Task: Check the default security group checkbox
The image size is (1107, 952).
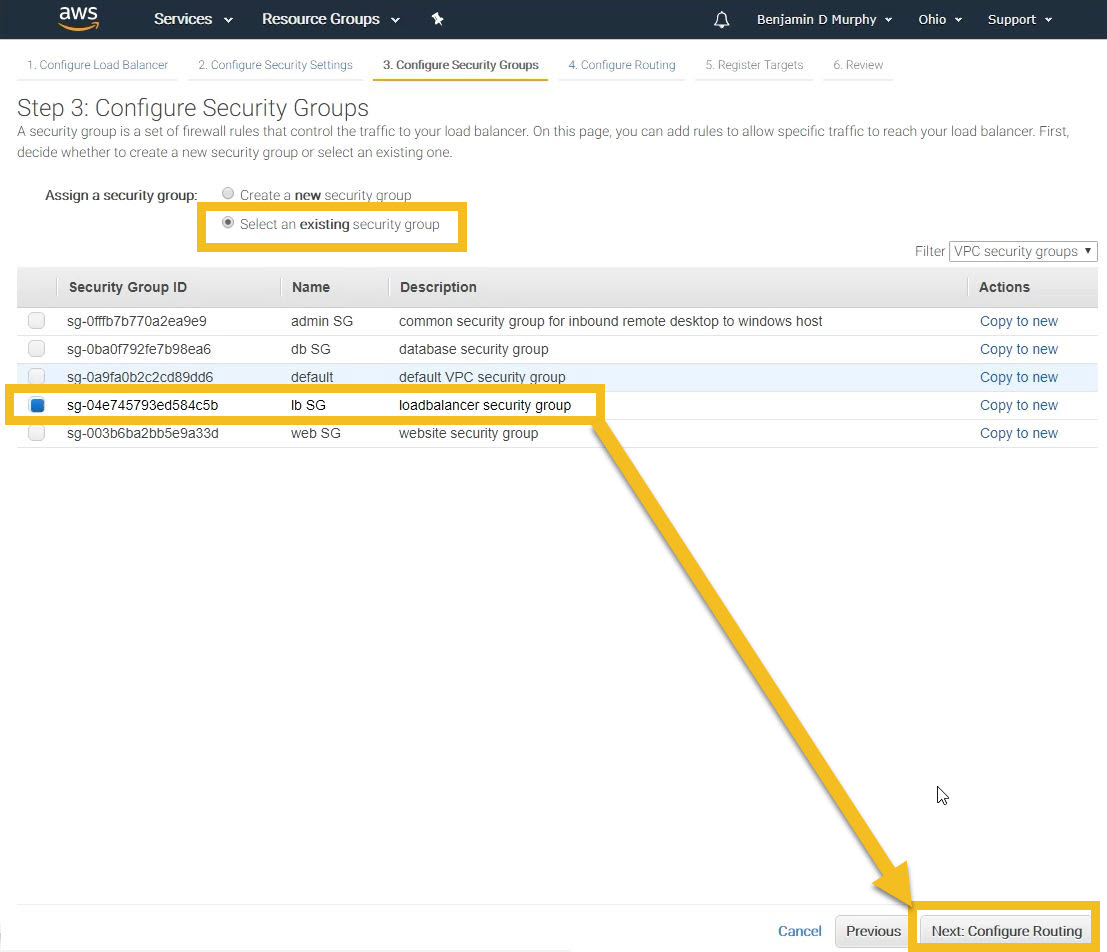Action: pos(37,376)
